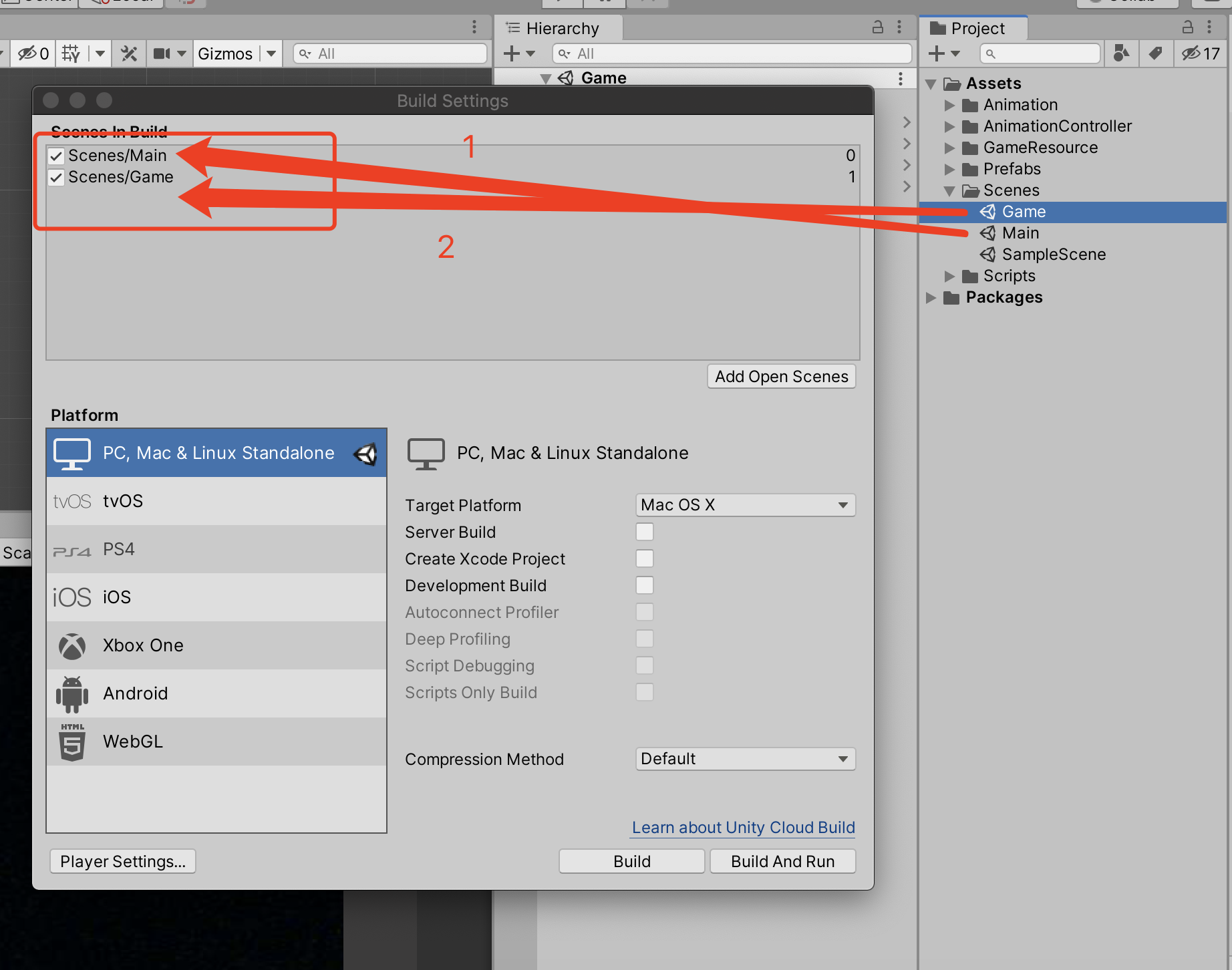Open Player Settings
Viewport: 1232px width, 970px height.
[x=123, y=861]
